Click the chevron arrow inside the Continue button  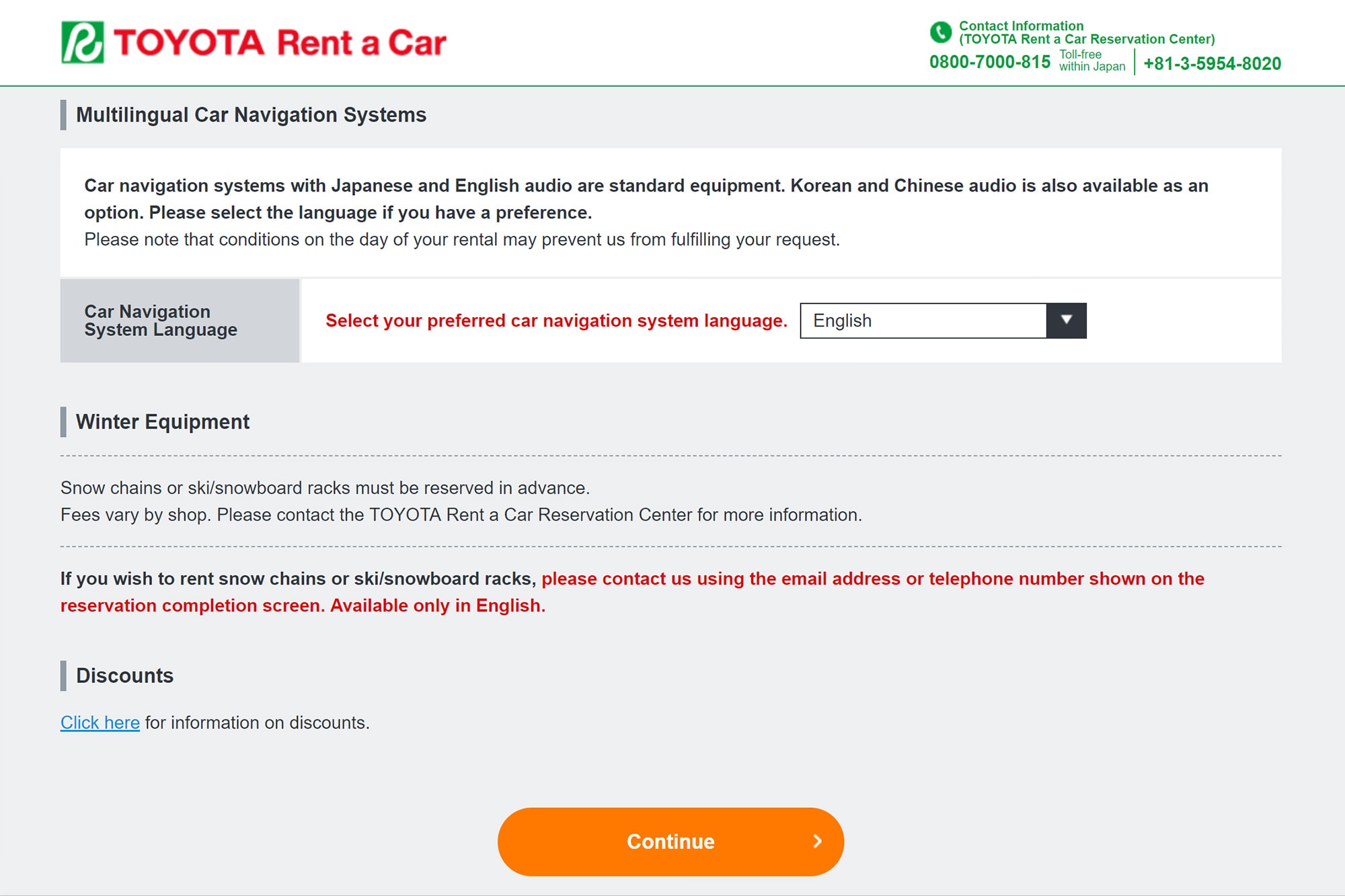click(817, 842)
